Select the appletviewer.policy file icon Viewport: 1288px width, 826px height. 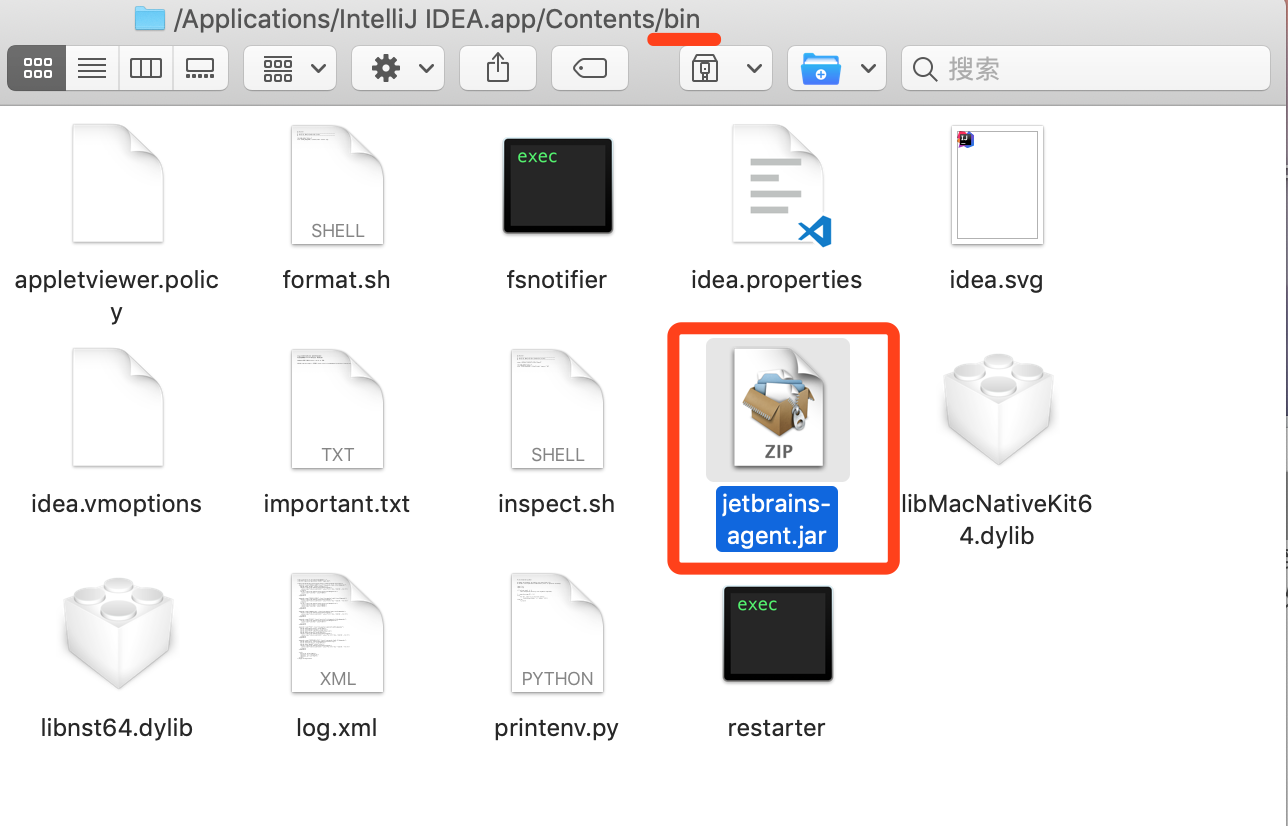pyautogui.click(x=117, y=183)
